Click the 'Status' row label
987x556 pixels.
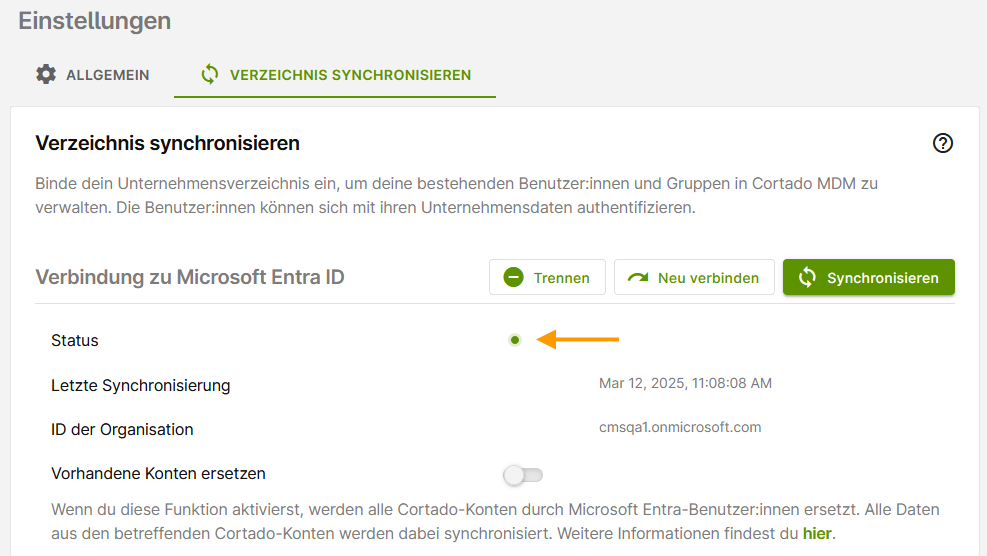(x=75, y=341)
